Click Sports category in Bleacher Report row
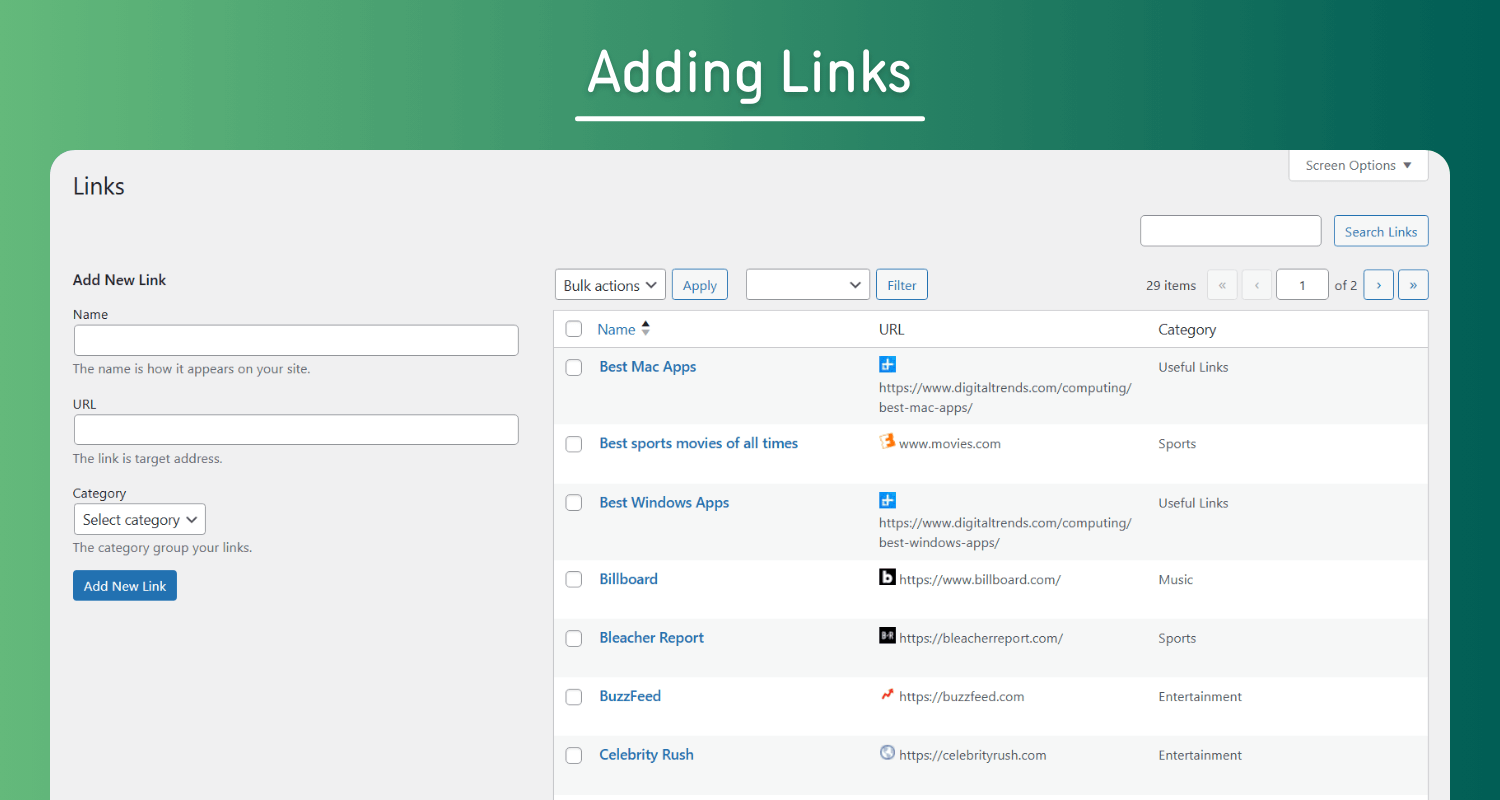This screenshot has width=1500, height=800. pyautogui.click(x=1177, y=638)
